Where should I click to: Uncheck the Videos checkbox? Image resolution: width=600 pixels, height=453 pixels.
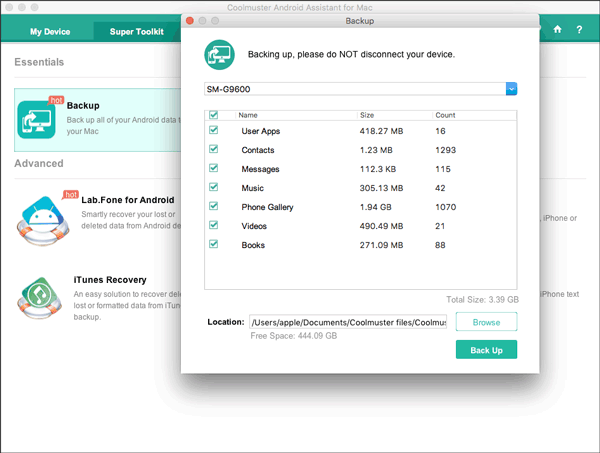[214, 225]
